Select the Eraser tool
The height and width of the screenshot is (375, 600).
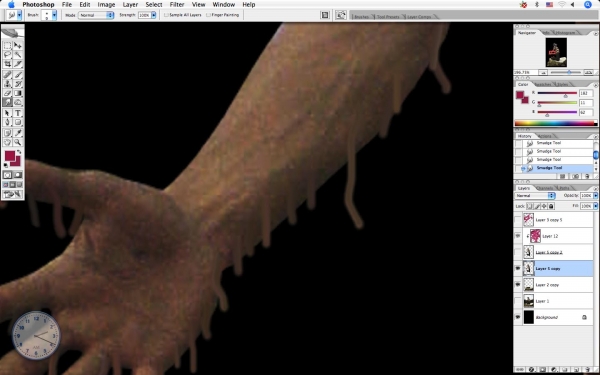click(x=7, y=93)
